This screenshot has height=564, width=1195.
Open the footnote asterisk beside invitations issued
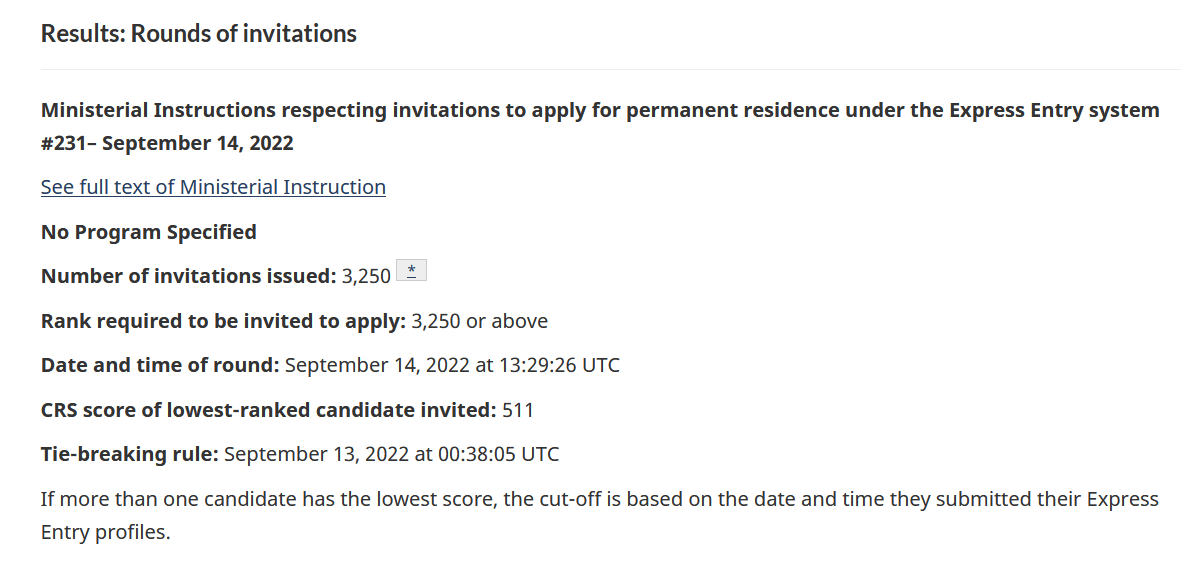pos(411,271)
